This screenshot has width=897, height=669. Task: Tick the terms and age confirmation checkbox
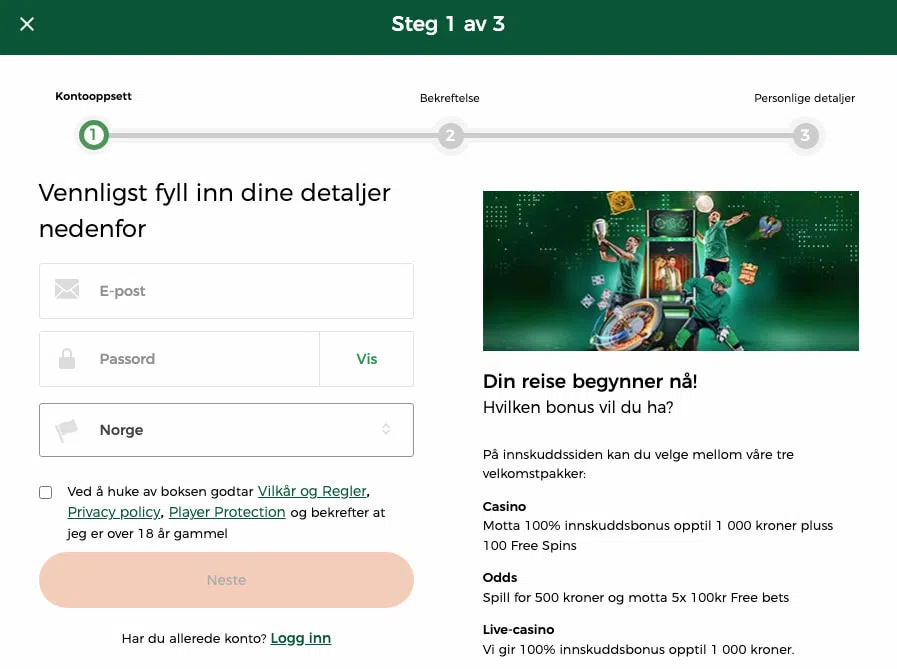pyautogui.click(x=46, y=492)
